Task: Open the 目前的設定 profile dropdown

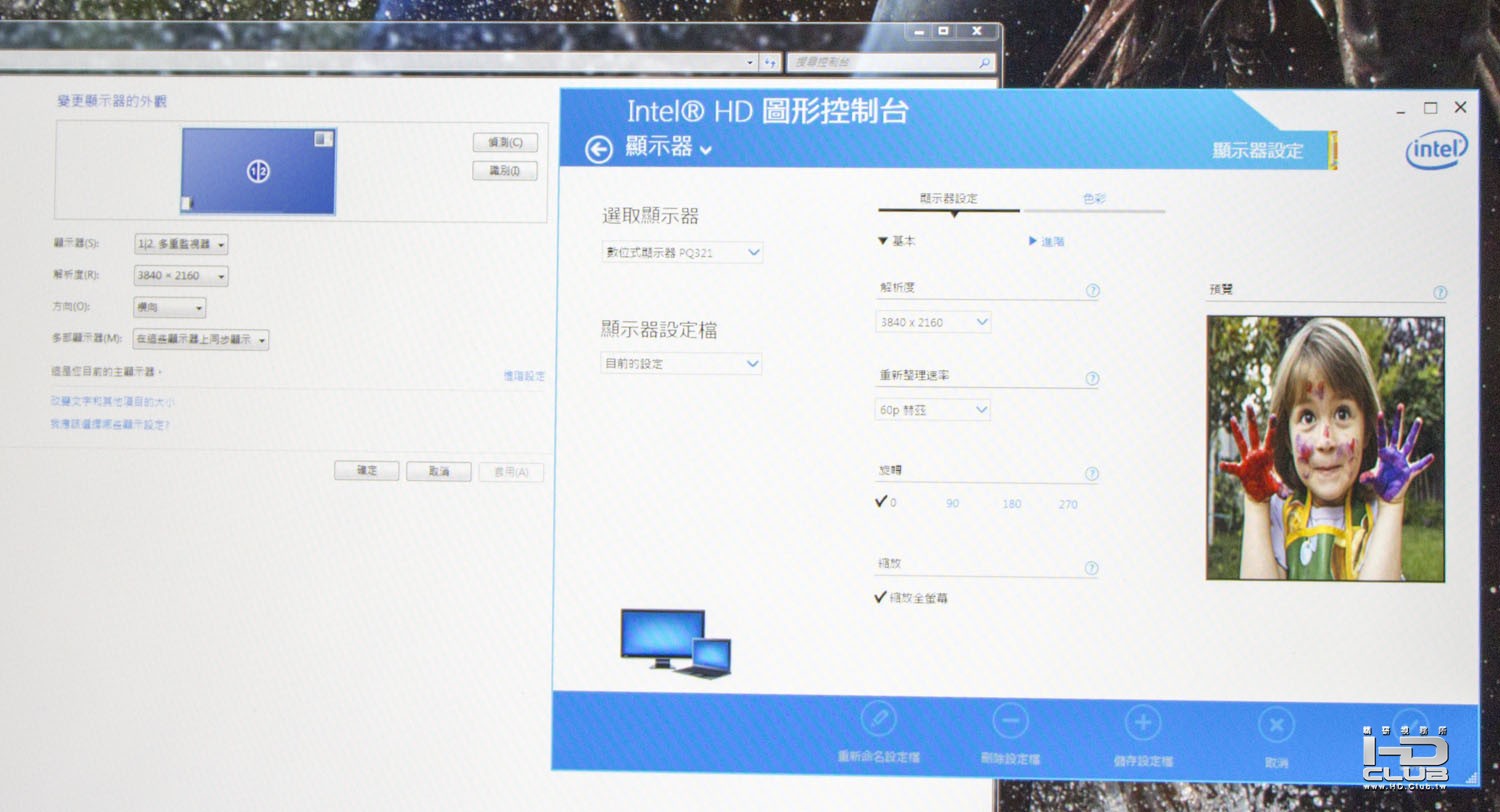Action: tap(681, 364)
